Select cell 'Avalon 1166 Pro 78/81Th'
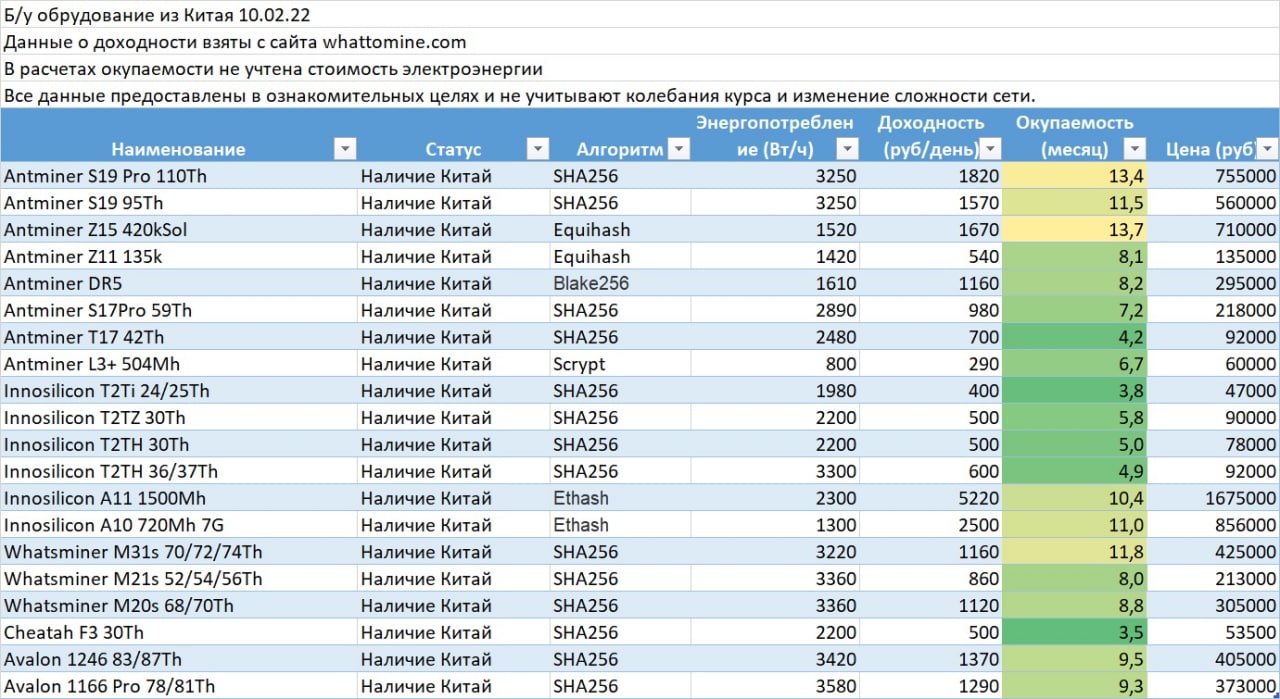 (179, 687)
